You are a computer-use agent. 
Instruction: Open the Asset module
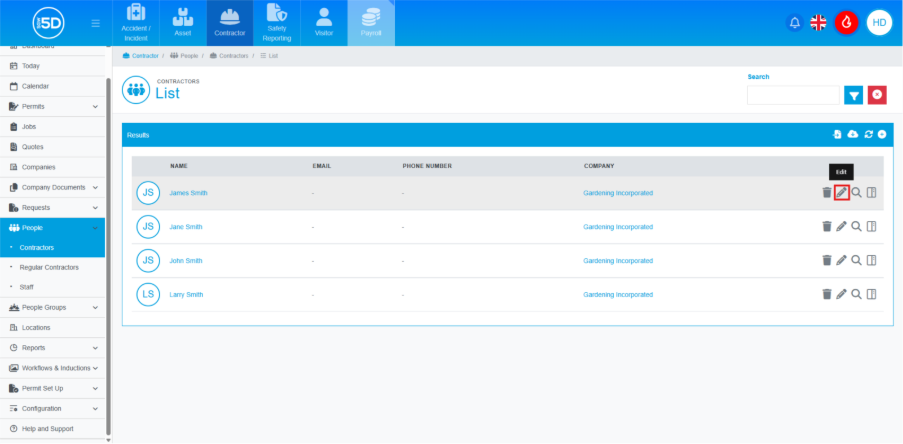pos(183,23)
